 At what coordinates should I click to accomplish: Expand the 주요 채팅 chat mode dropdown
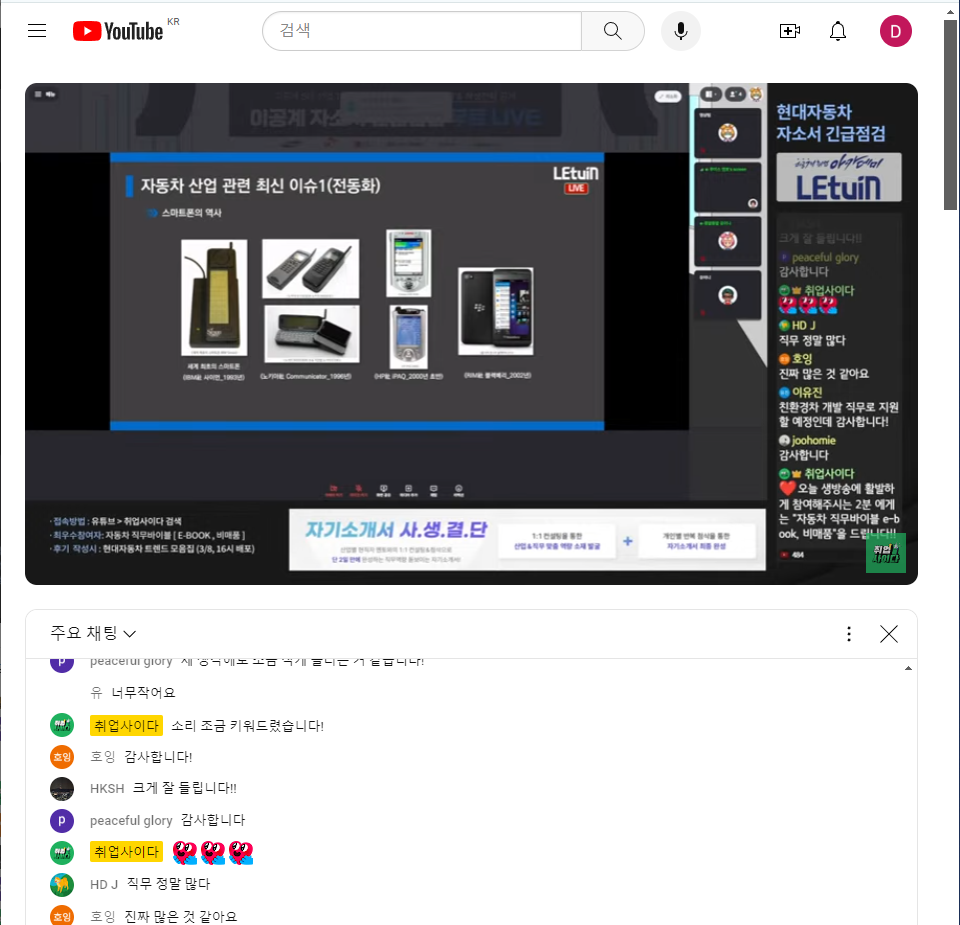coord(93,633)
